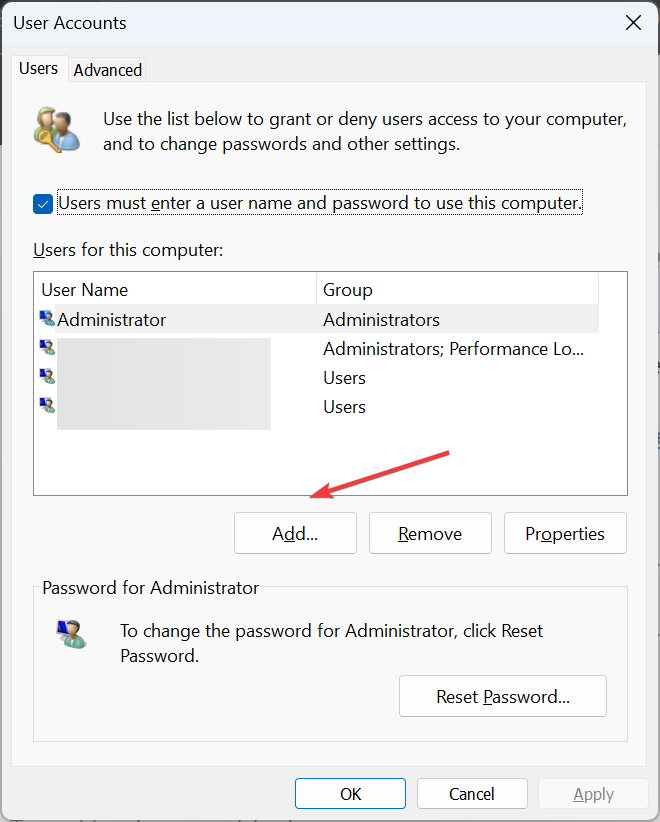Open Properties for the selected user

click(565, 533)
